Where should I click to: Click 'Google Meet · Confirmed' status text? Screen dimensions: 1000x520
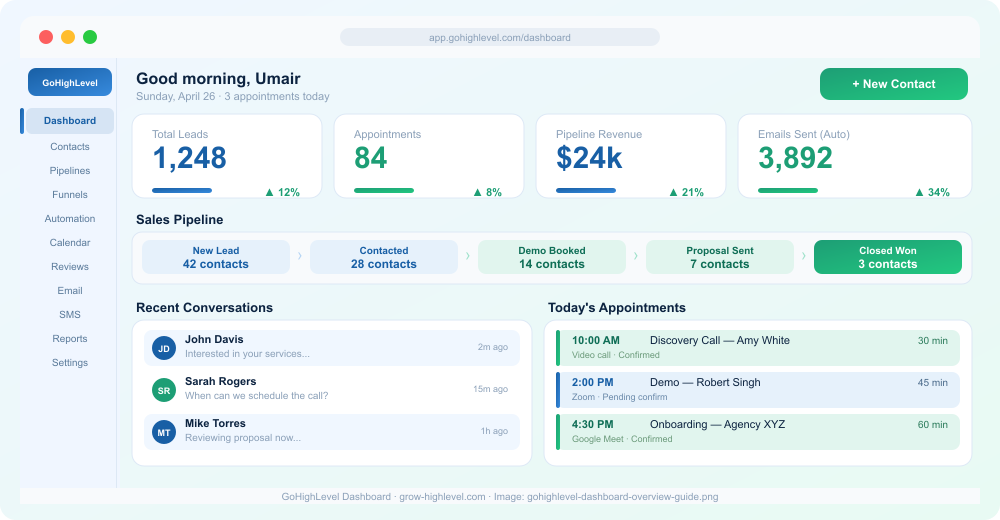pos(622,440)
